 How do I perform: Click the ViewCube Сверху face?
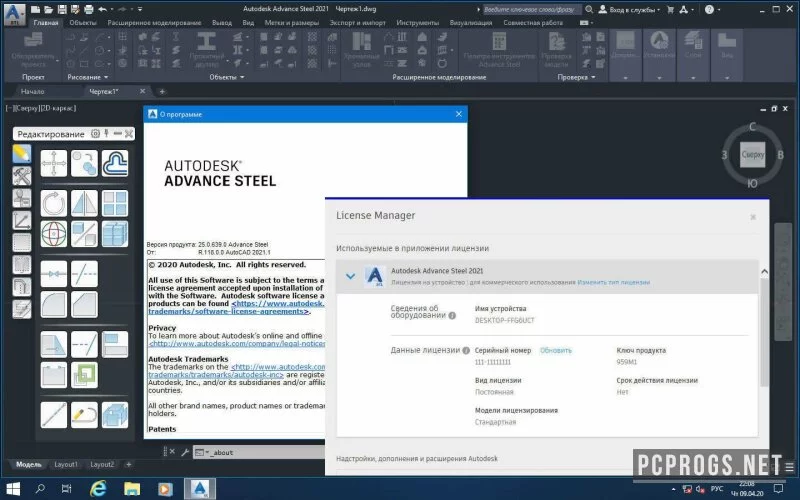coord(753,154)
